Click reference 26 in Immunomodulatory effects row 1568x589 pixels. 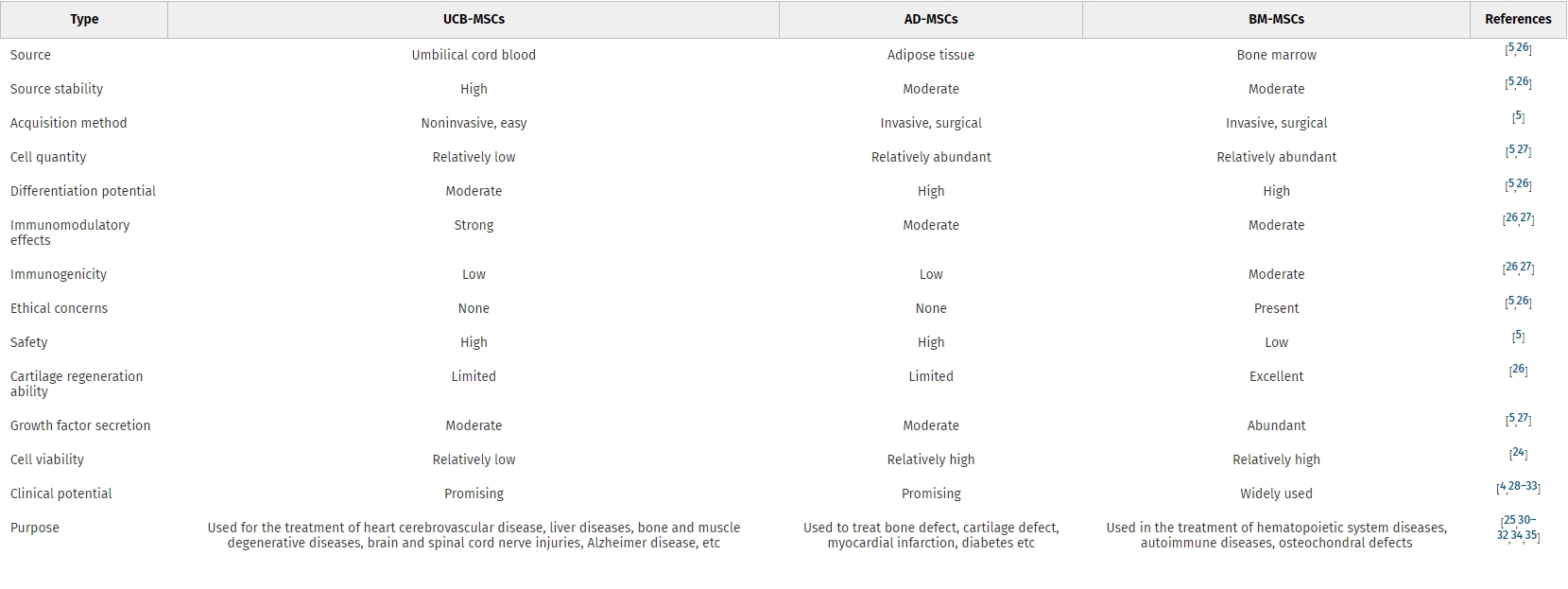pyautogui.click(x=1511, y=218)
